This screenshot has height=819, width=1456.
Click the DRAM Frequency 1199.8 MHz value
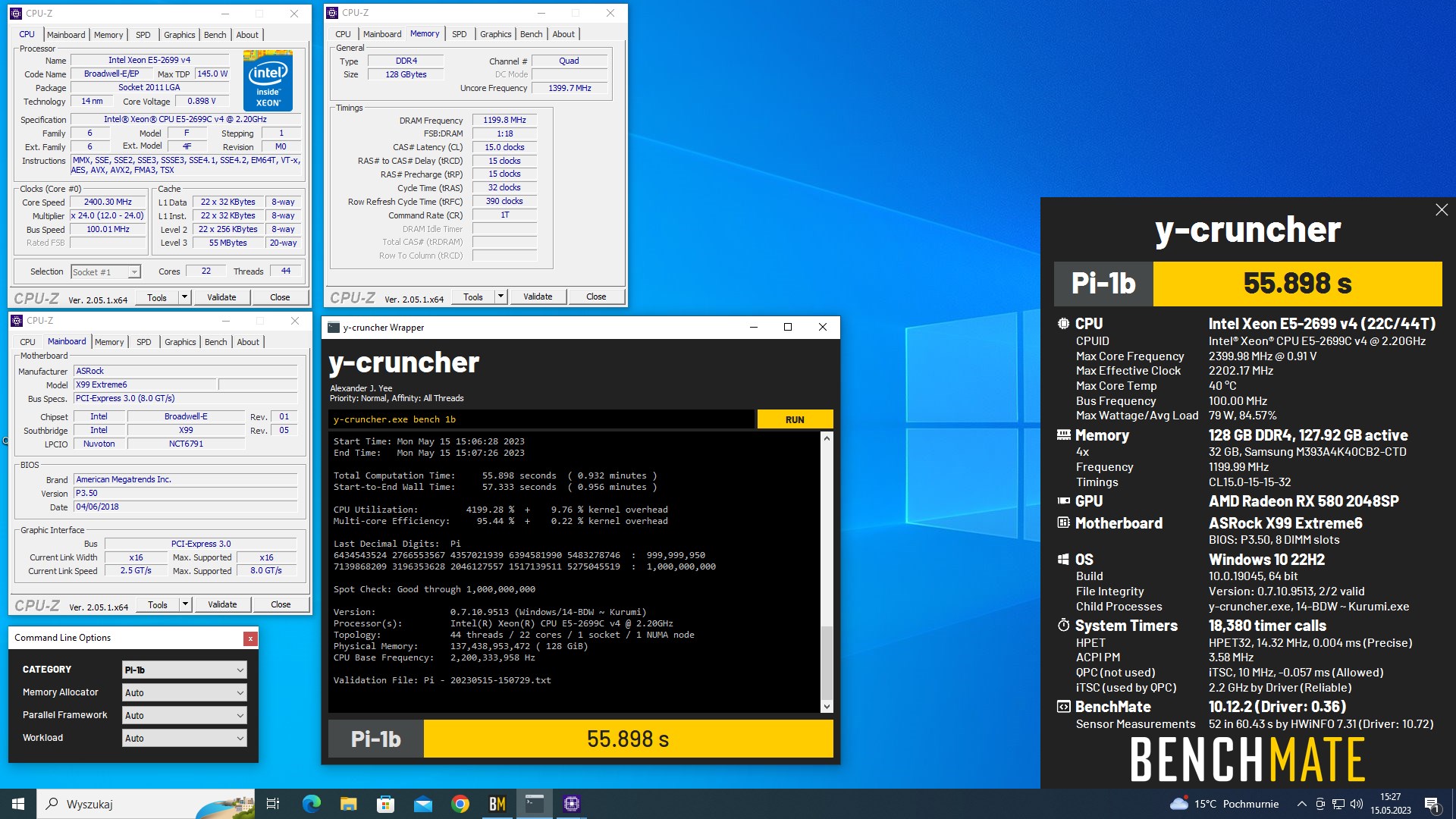point(504,120)
